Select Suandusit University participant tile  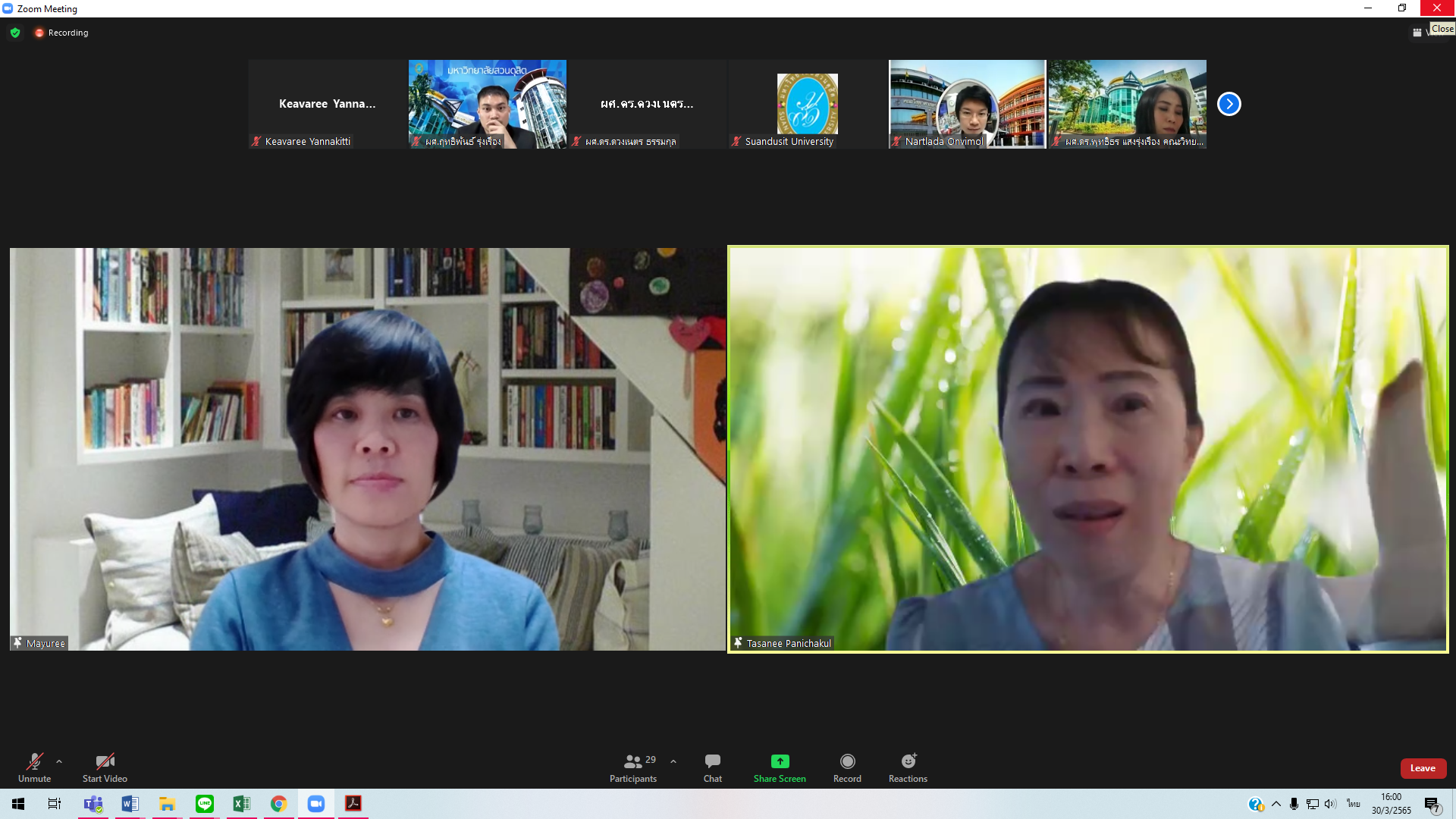[807, 104]
